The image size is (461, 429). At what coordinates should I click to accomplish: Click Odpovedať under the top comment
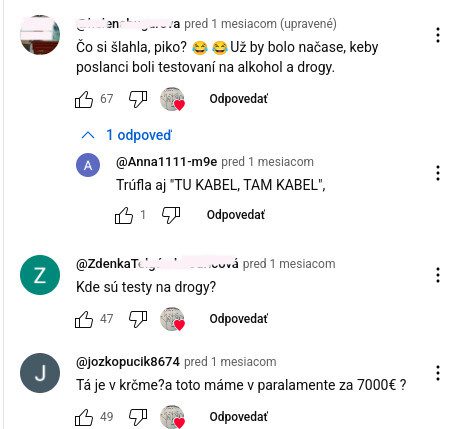point(239,99)
